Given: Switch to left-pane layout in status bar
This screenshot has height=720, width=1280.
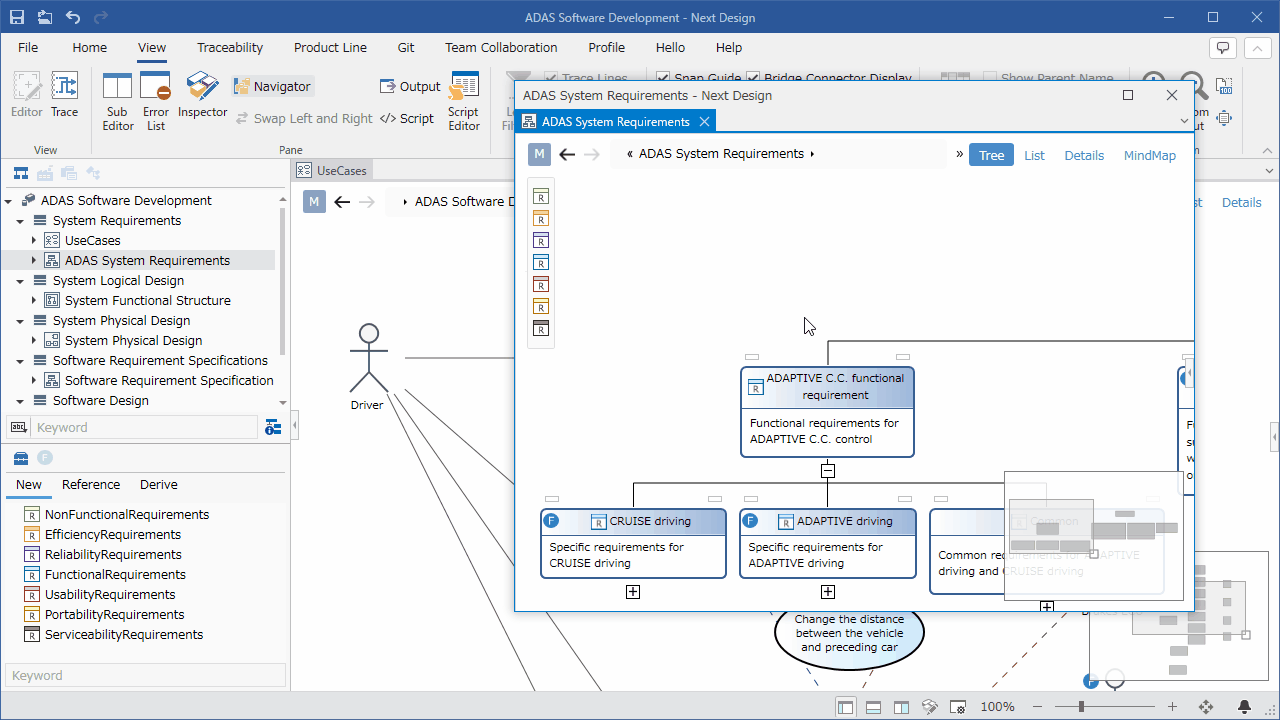Looking at the screenshot, I should 846,707.
